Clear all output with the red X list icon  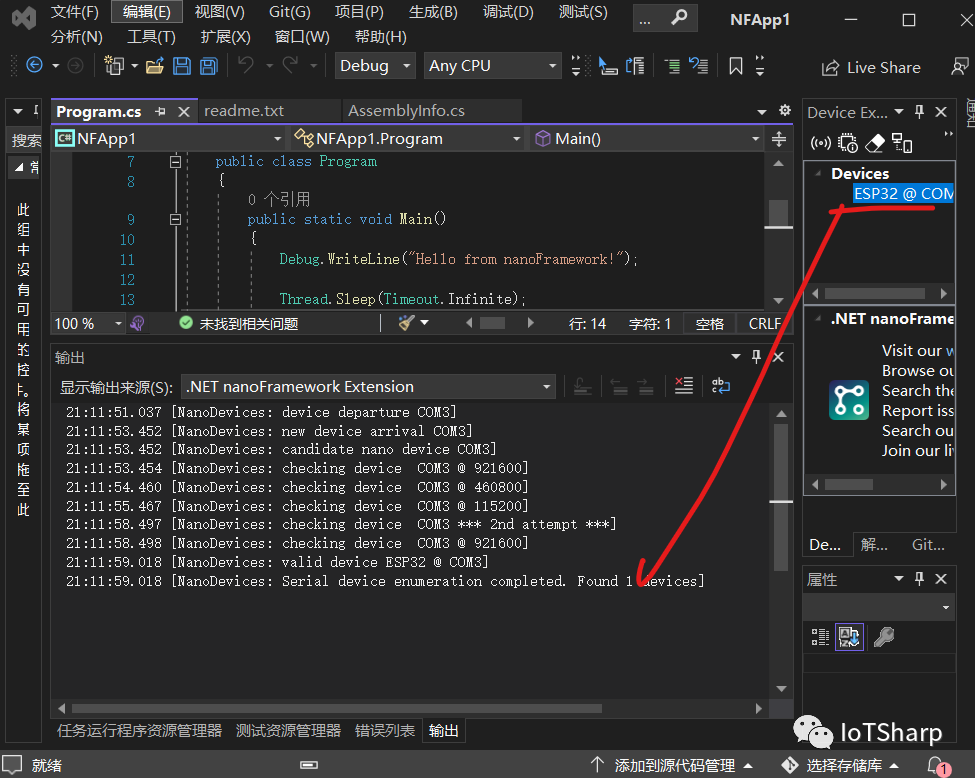point(683,386)
